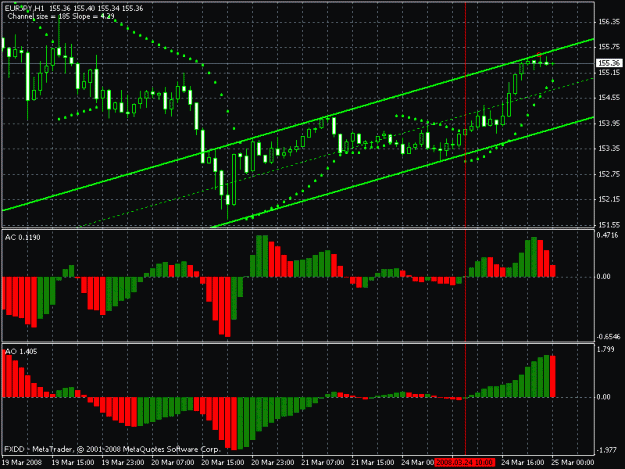
Task: Click the '20 Mar 23:00' time axis label
Action: coord(273,463)
